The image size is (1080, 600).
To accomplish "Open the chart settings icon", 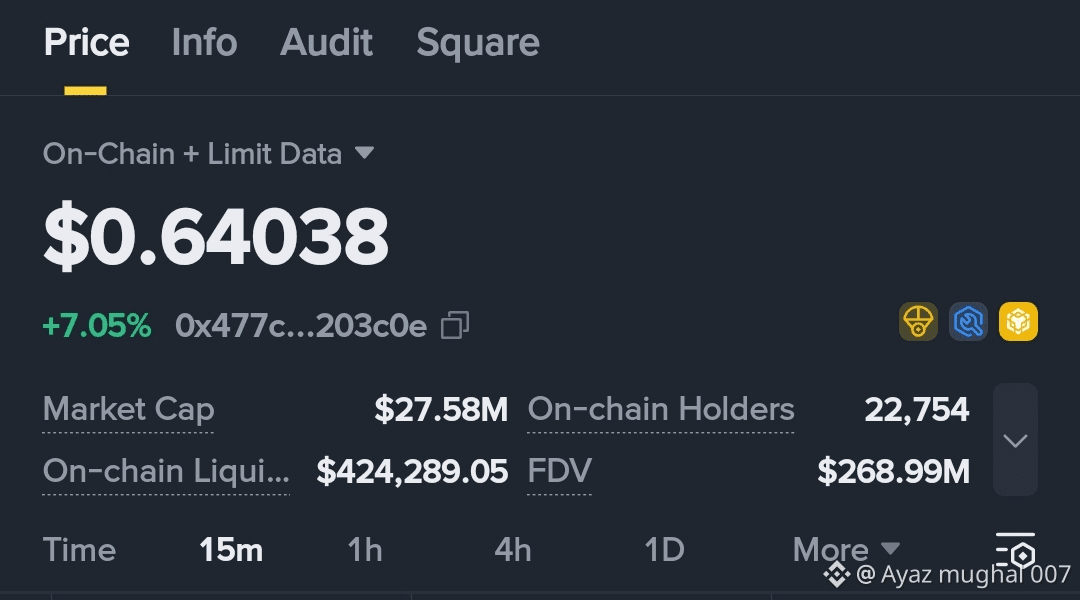I will coord(1015,551).
